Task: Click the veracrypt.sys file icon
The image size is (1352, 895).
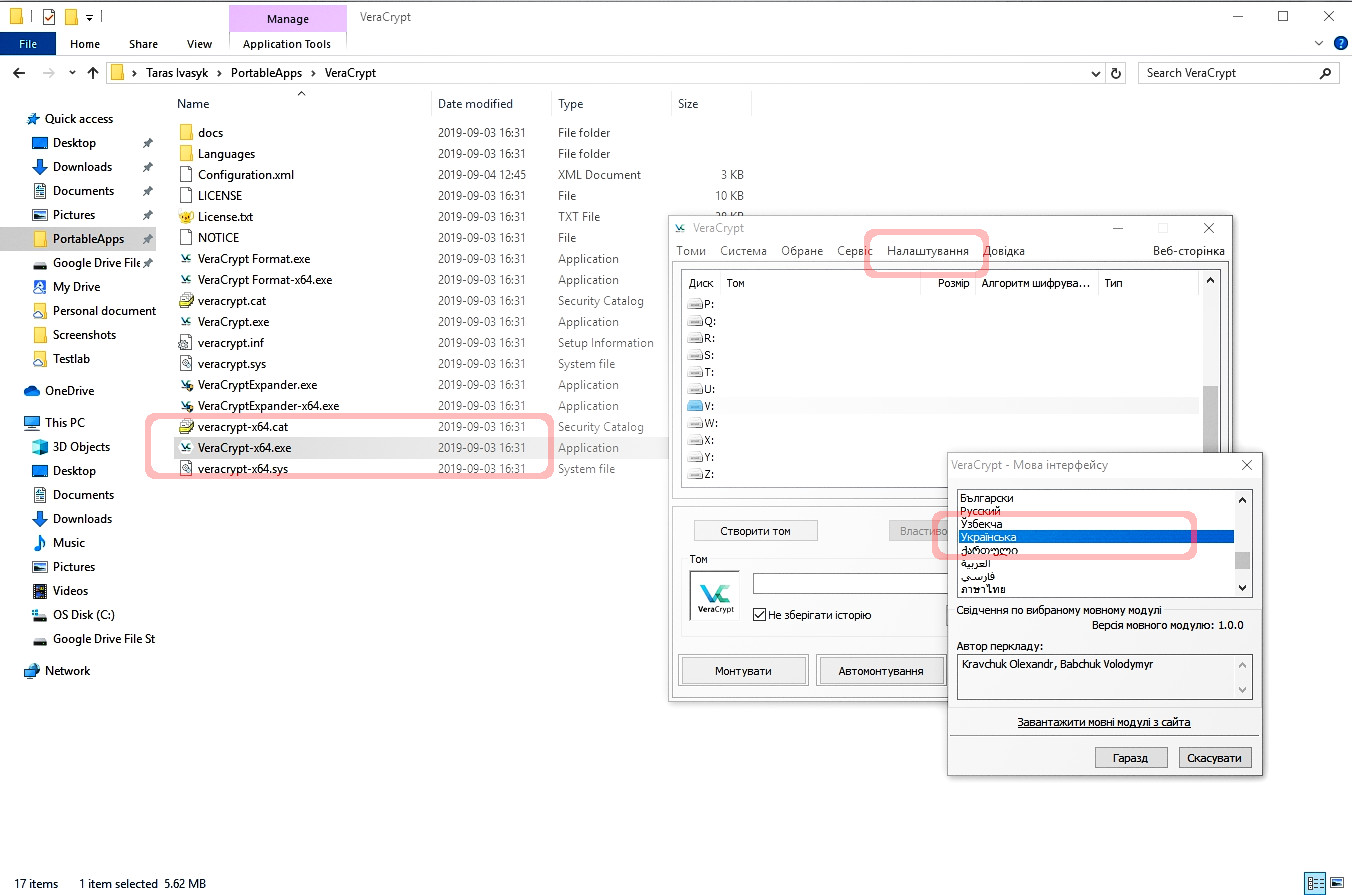Action: coord(186,363)
